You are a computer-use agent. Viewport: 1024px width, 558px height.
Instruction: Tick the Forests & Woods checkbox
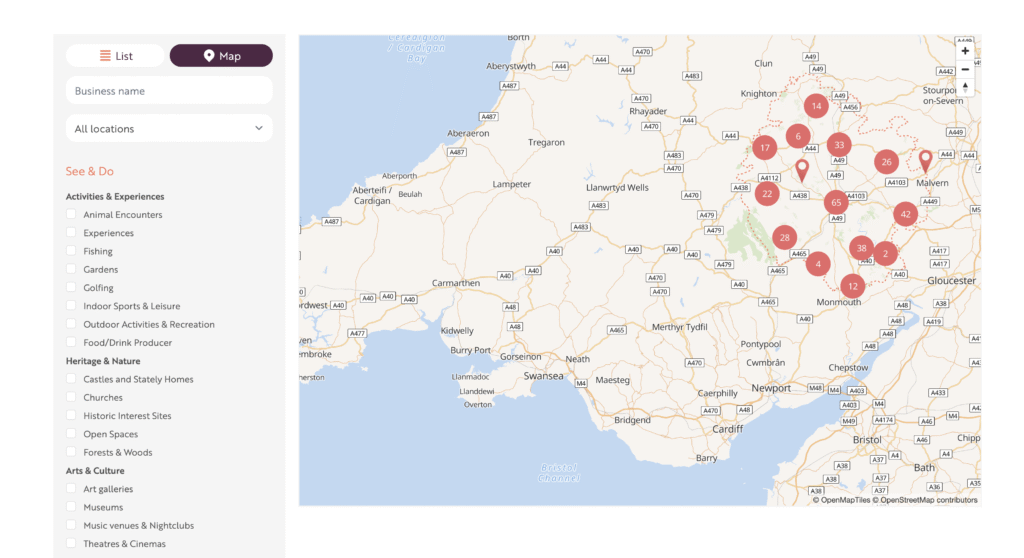click(71, 452)
